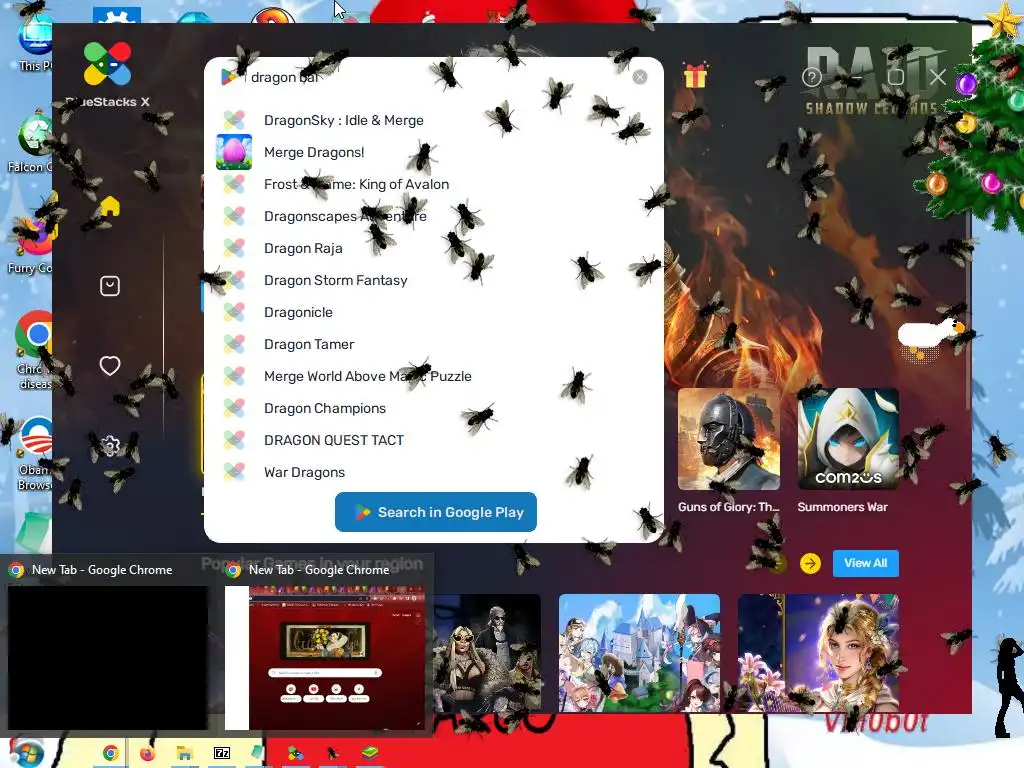Open the BlueStacks help question icon

[812, 78]
